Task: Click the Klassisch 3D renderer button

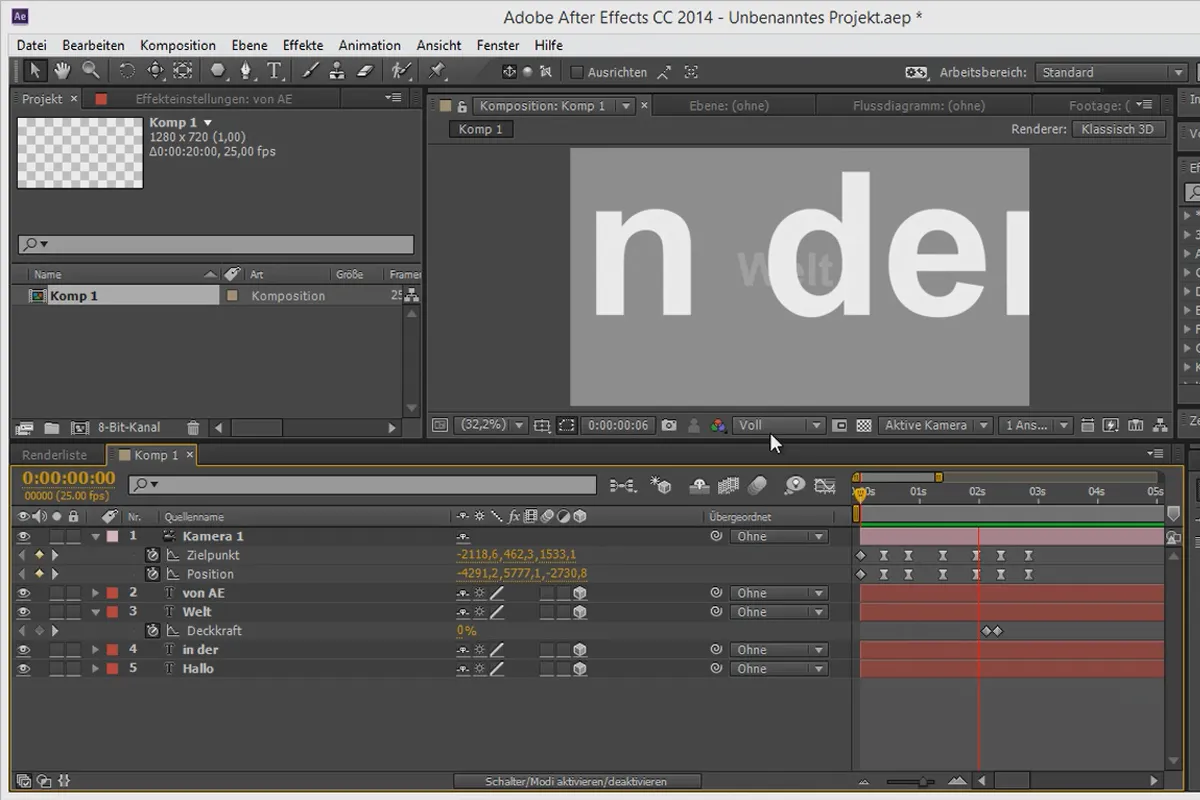Action: click(1117, 129)
